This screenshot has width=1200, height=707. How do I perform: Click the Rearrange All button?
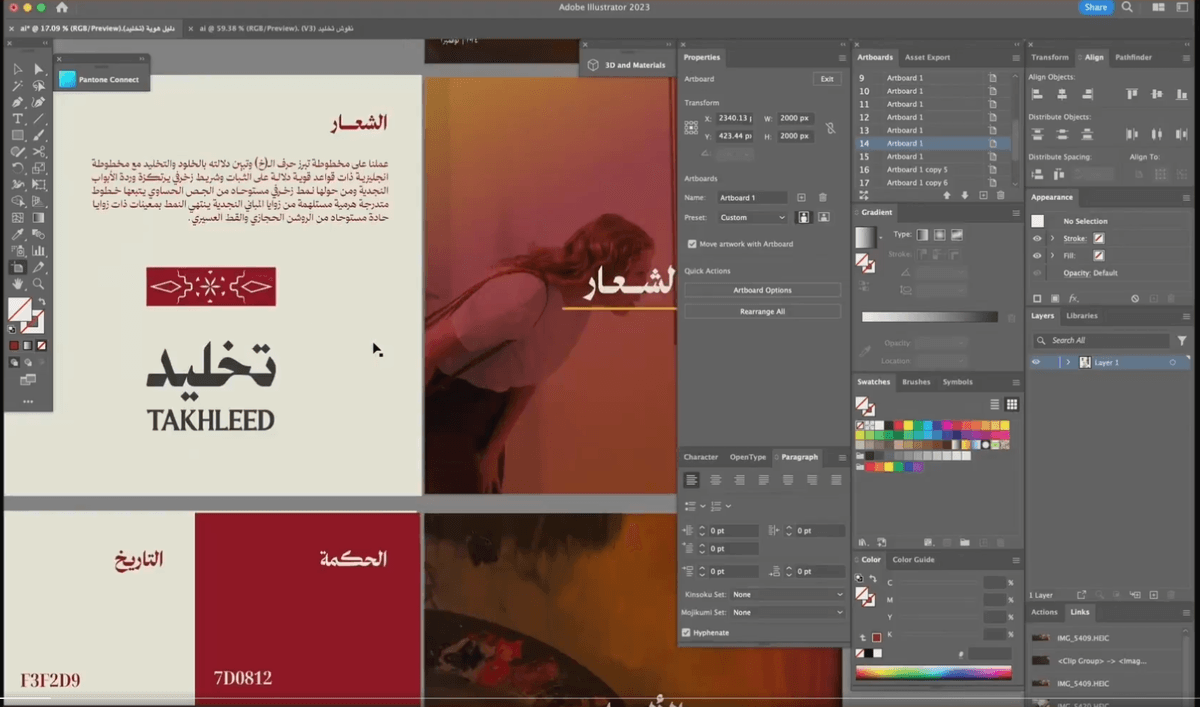(762, 311)
